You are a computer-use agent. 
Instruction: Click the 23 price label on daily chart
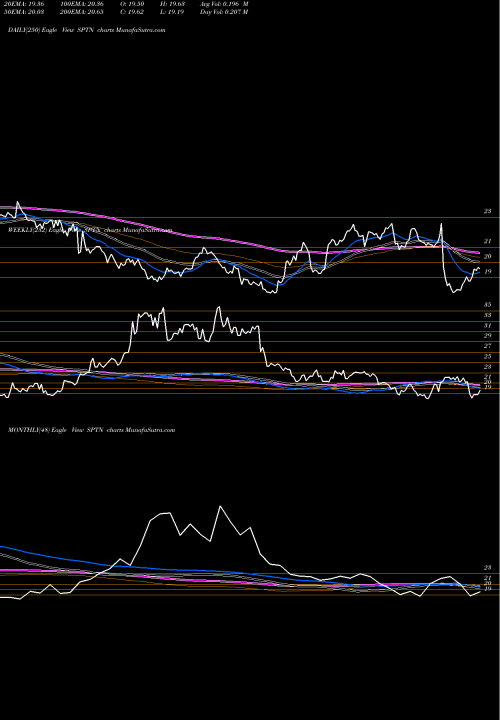coord(487,211)
